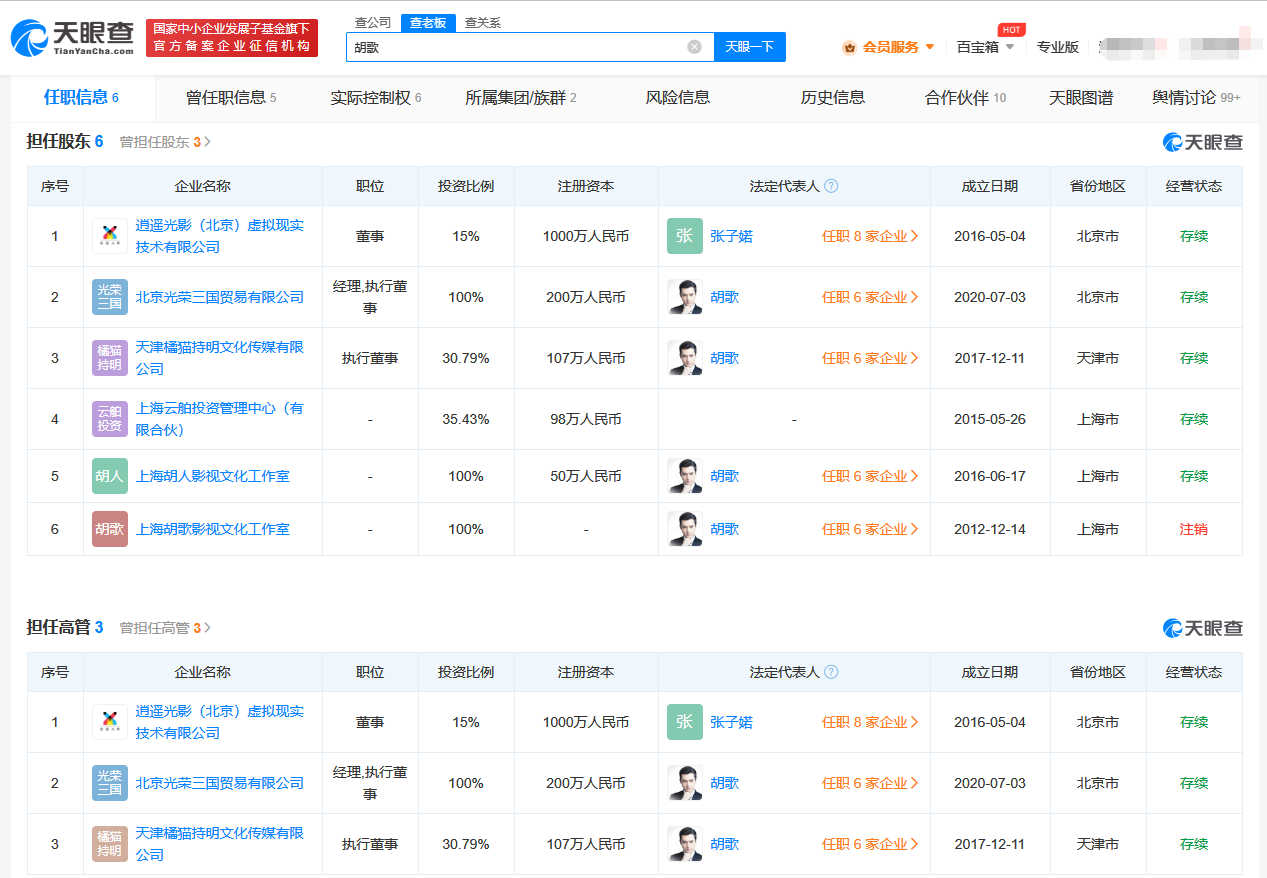Open 上海胡歌影视文化工作室 link
Screen dimensions: 1267x878
[213, 529]
